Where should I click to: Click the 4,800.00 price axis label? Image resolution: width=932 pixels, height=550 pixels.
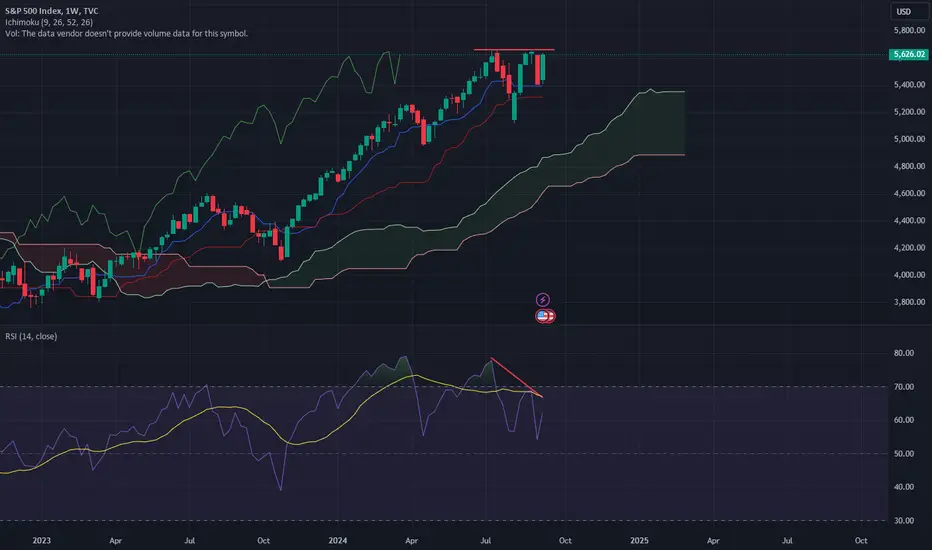pyautogui.click(x=909, y=166)
